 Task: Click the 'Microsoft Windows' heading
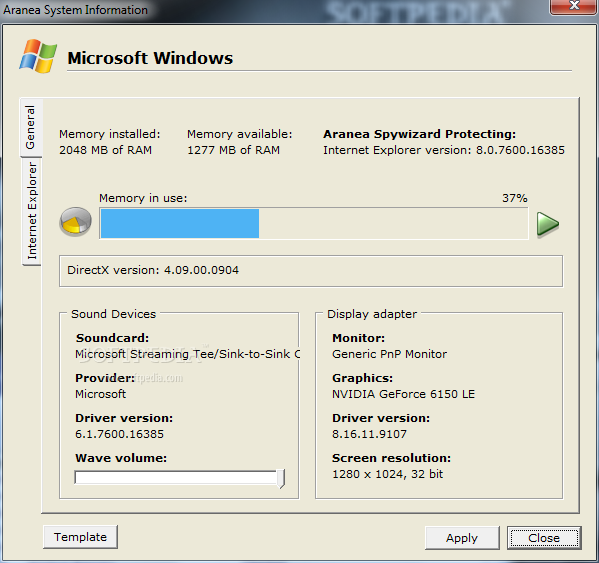[150, 58]
